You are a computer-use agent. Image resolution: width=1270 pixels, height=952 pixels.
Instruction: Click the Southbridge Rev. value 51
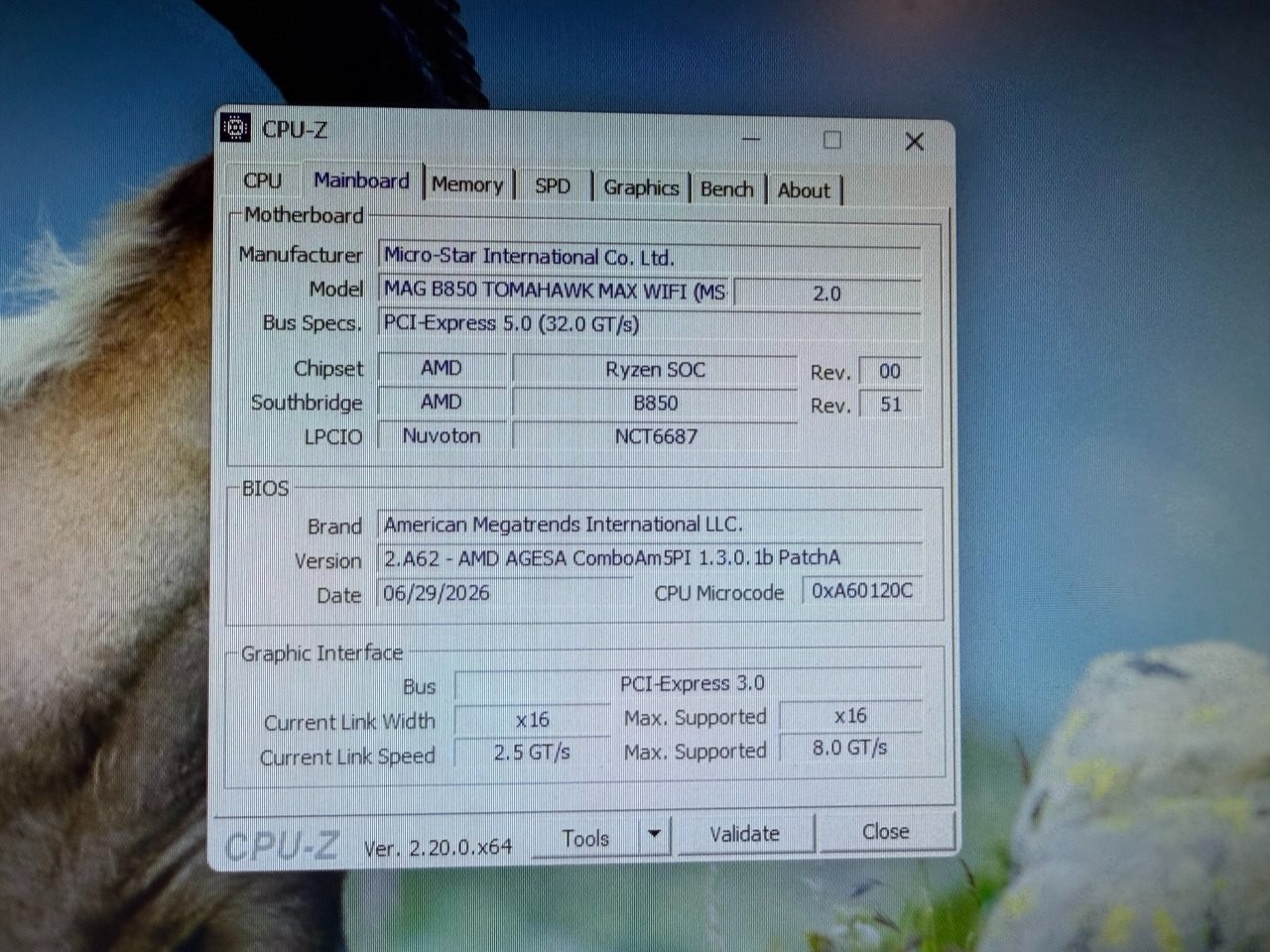(x=890, y=405)
